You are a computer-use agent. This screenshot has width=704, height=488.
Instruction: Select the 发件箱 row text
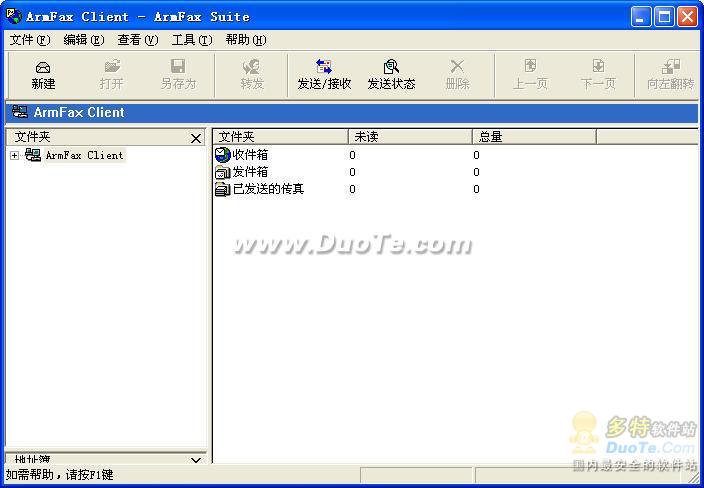pos(250,172)
